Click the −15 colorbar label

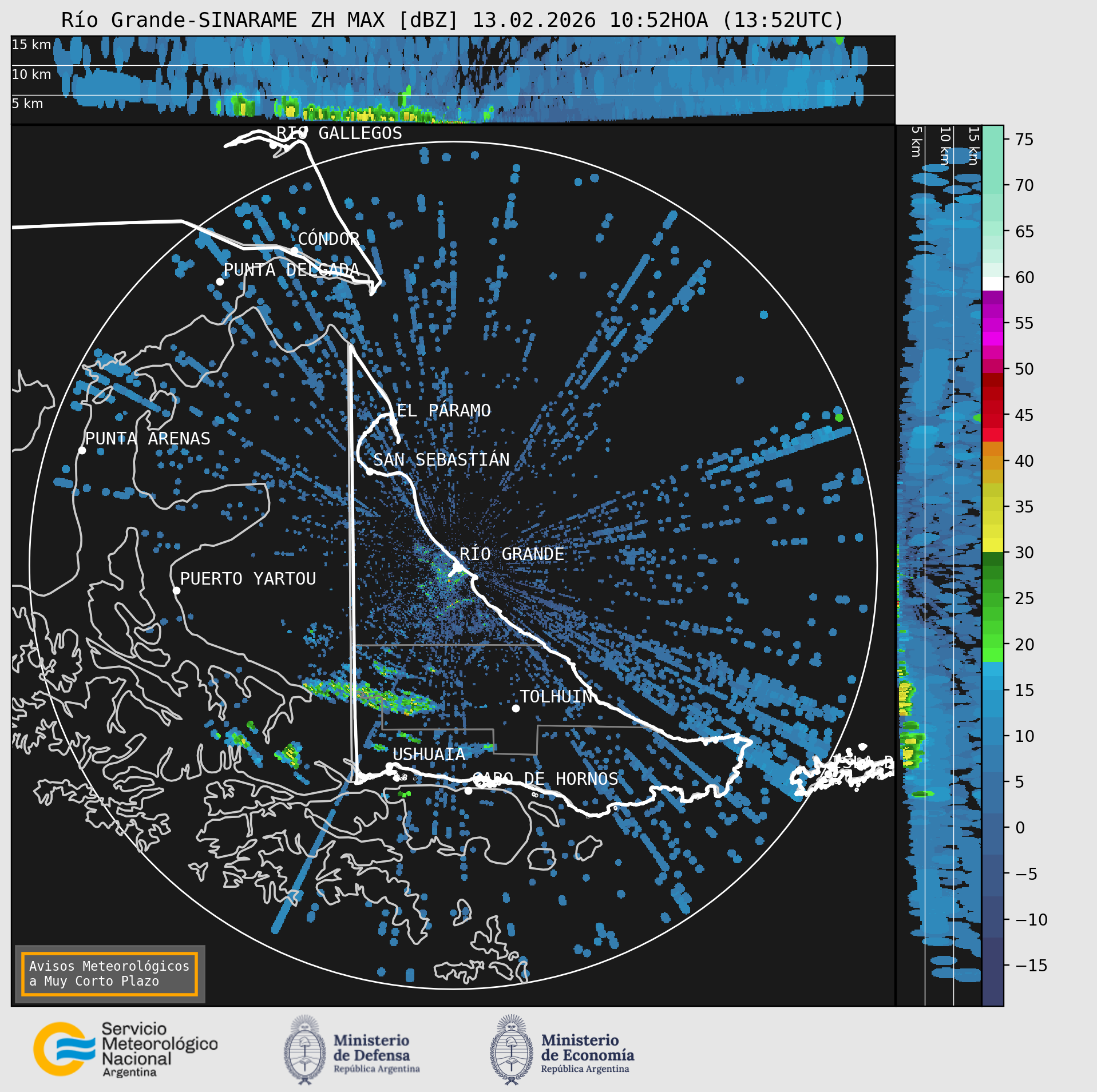[1031, 966]
